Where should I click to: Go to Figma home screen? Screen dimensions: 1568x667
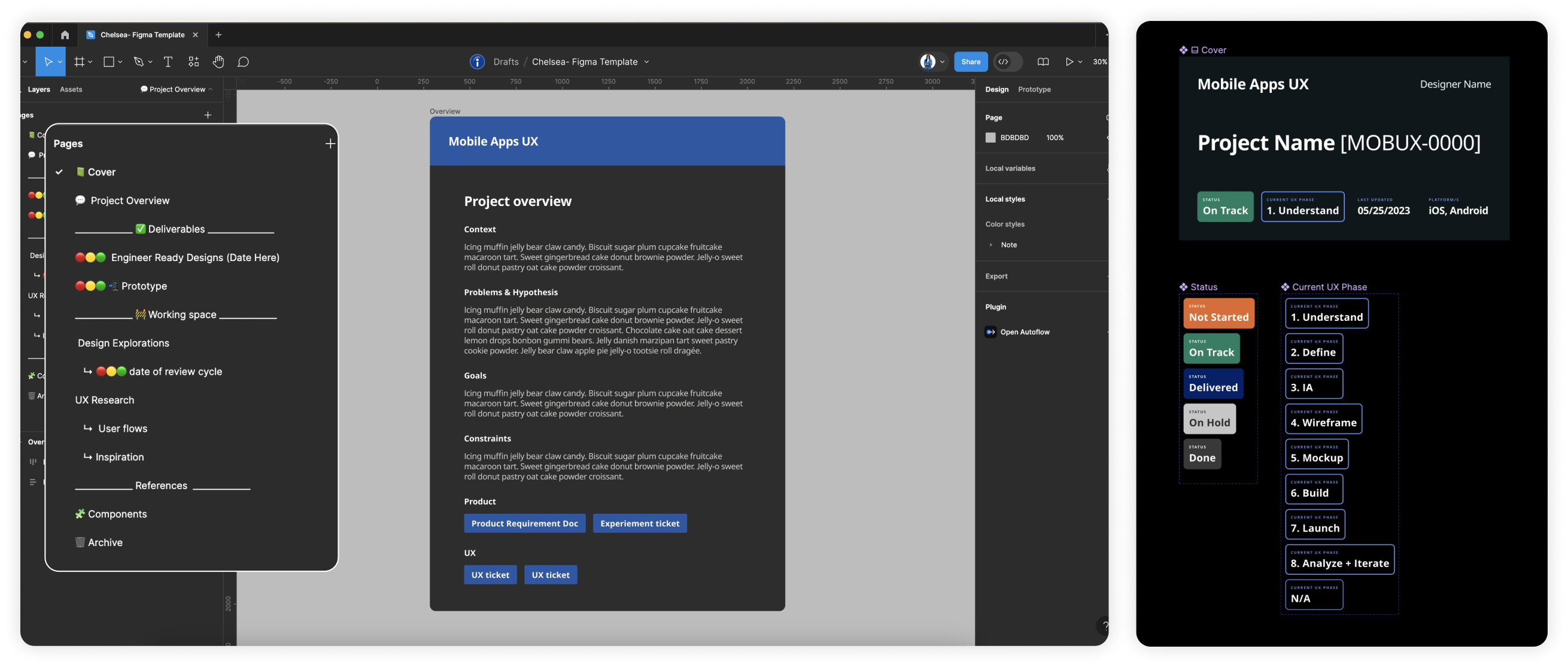coord(65,35)
